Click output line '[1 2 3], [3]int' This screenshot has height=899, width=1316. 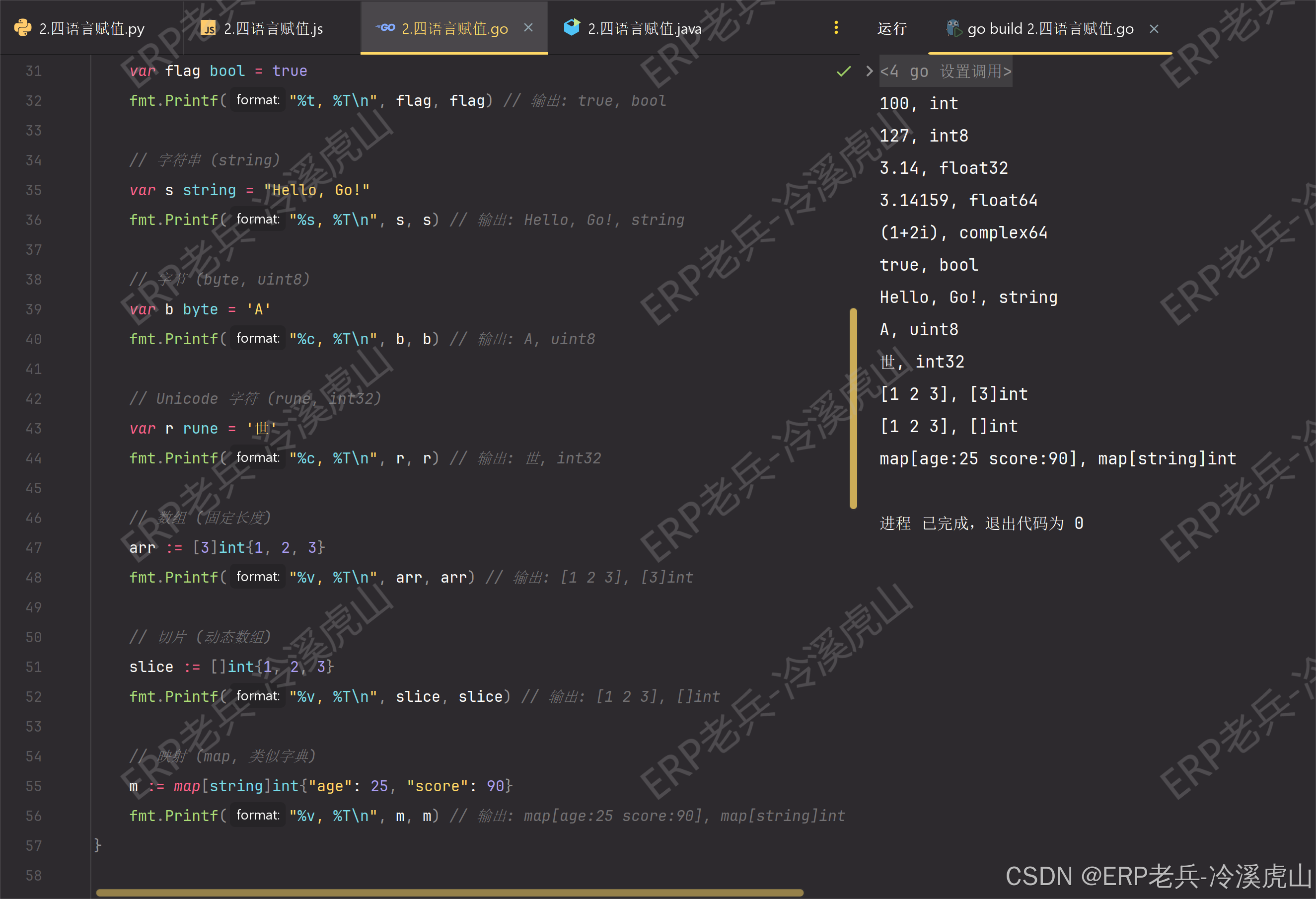(x=953, y=394)
